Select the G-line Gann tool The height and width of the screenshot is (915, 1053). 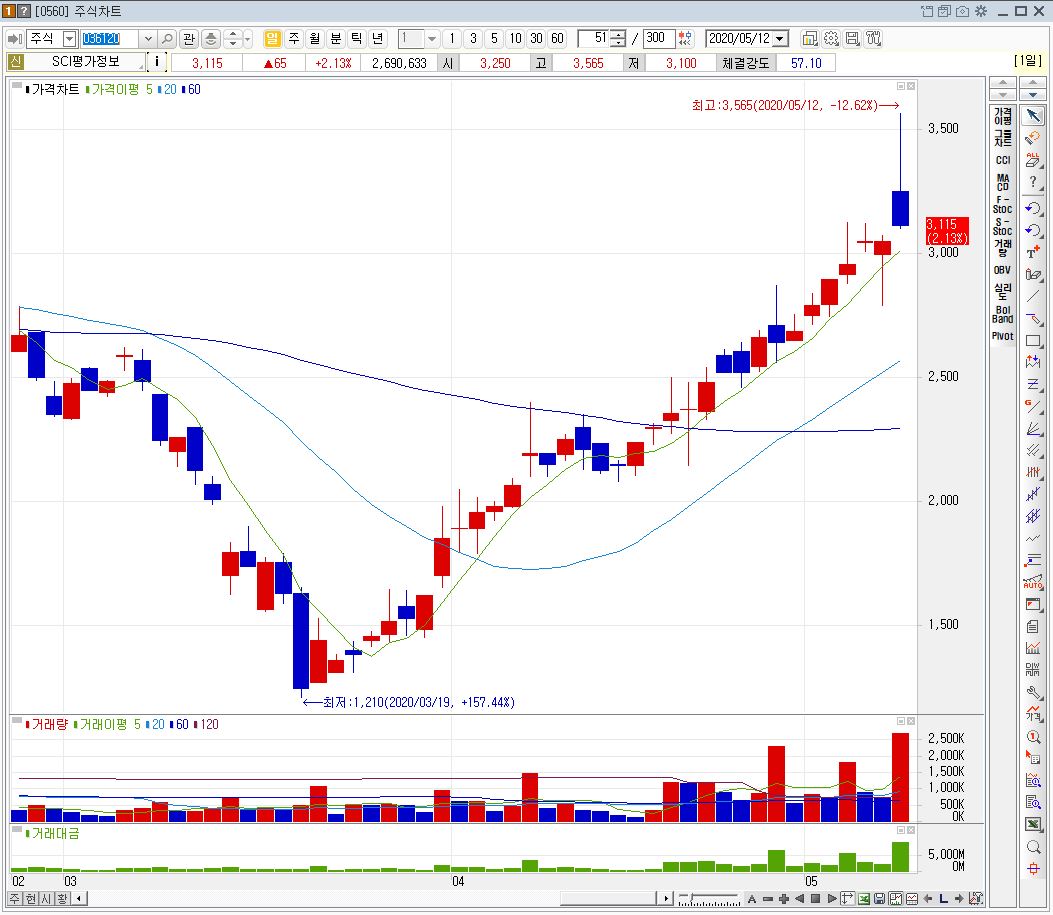[1034, 406]
